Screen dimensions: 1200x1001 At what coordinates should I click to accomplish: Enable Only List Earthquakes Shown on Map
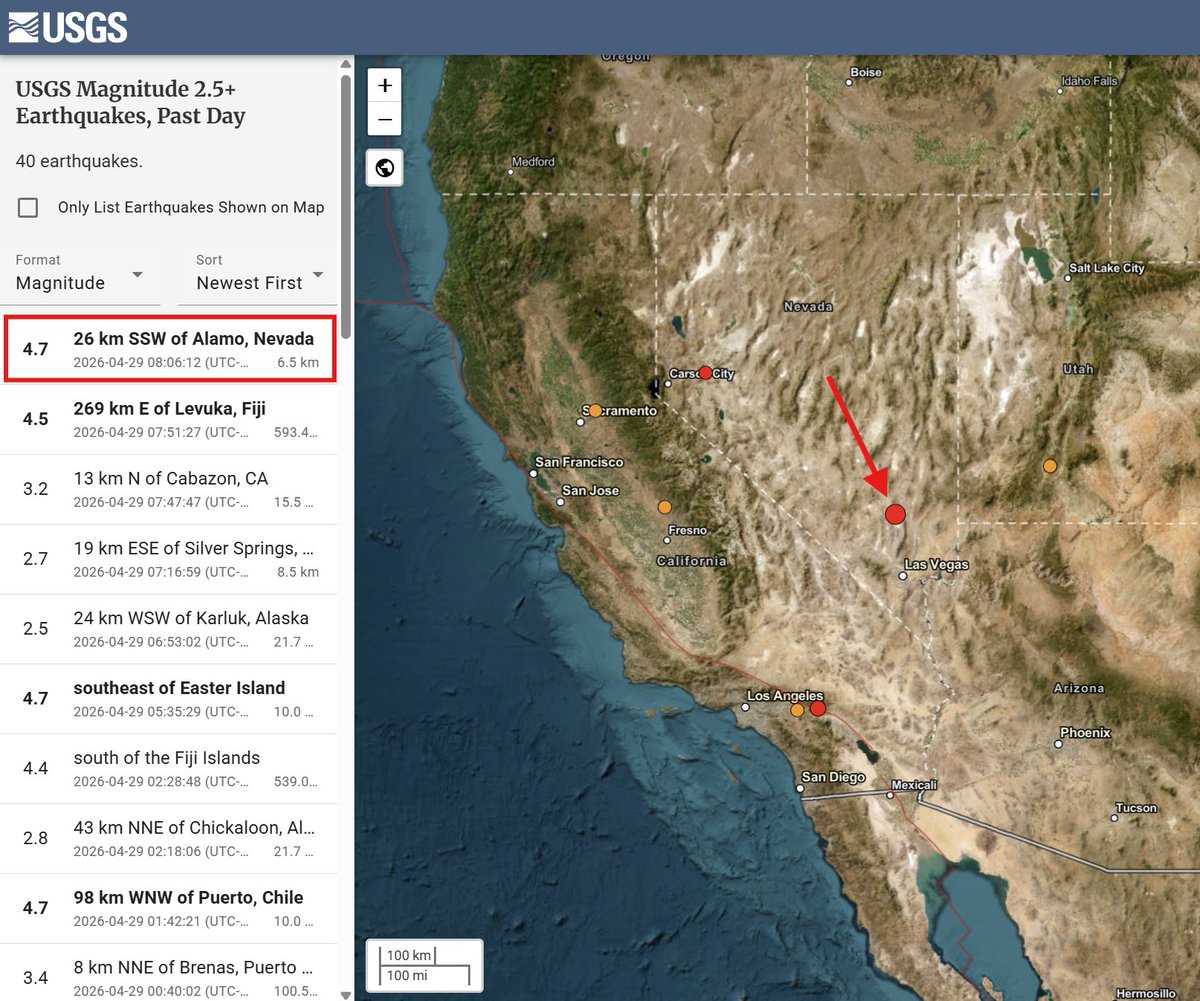[x=28, y=207]
